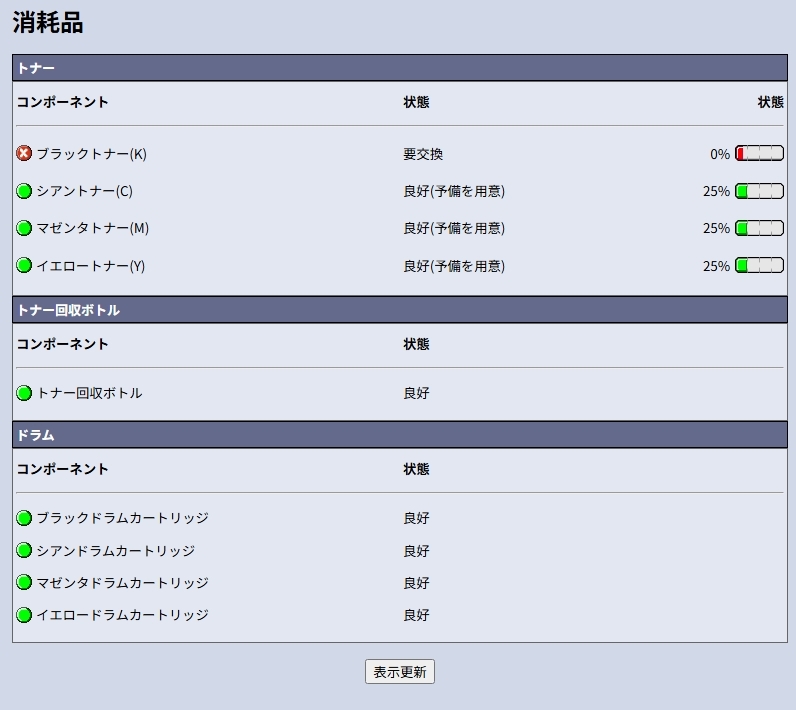Image resolution: width=796 pixels, height=710 pixels.
Task: Click the red error icon beside ブラックトナー(K)
Action: 24,153
